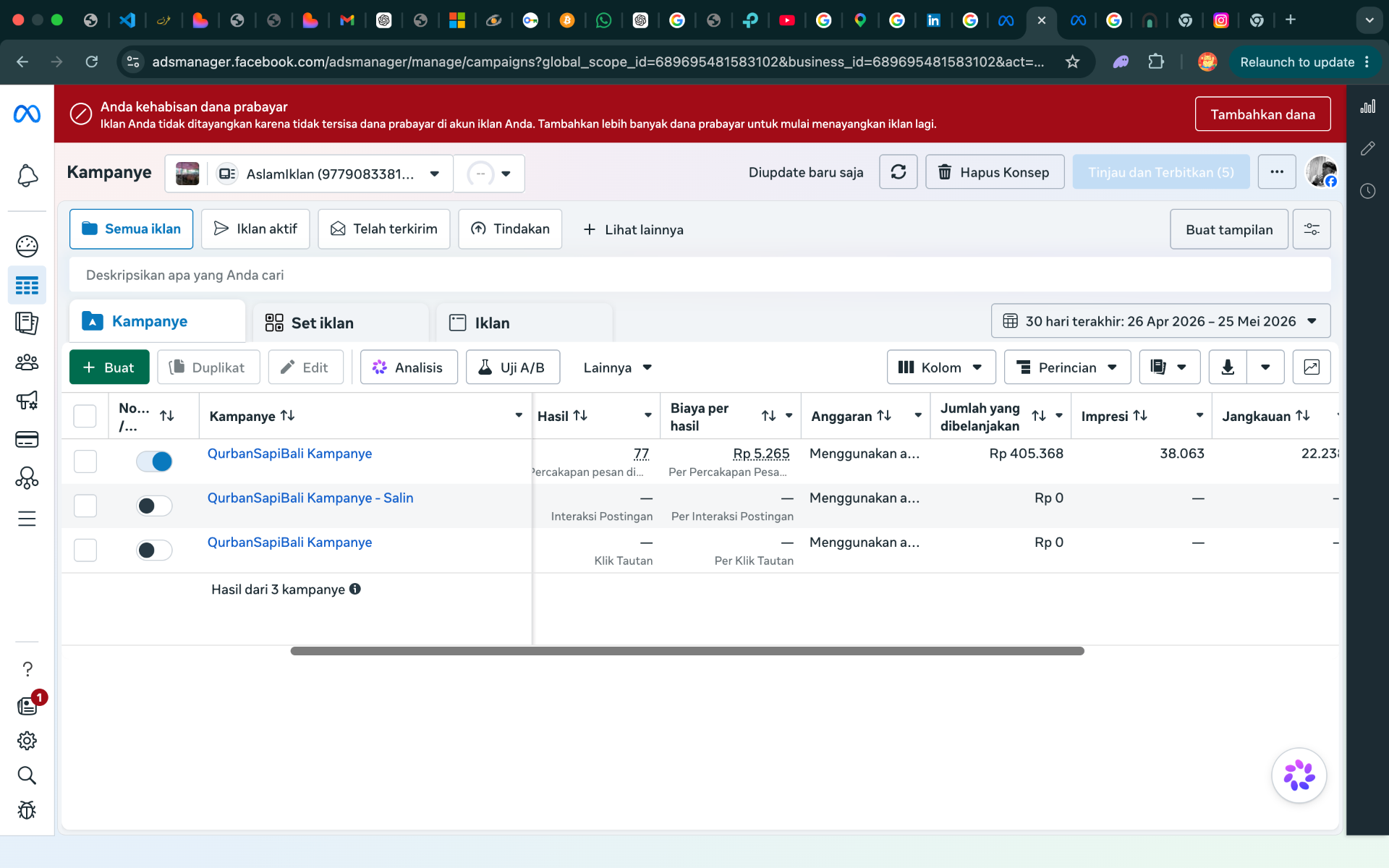Click the Buat tampilan button
Screen dimensions: 1389x868
pos(1229,229)
